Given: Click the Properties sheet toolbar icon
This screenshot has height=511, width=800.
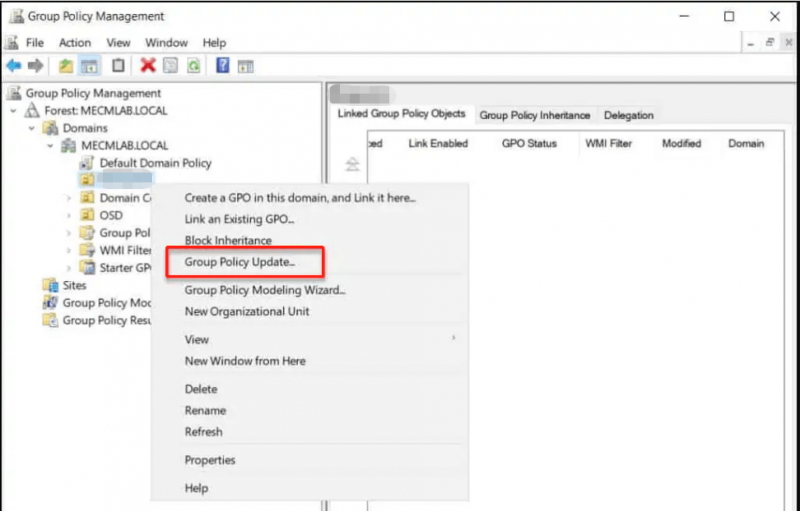Looking at the screenshot, I should (x=170, y=65).
